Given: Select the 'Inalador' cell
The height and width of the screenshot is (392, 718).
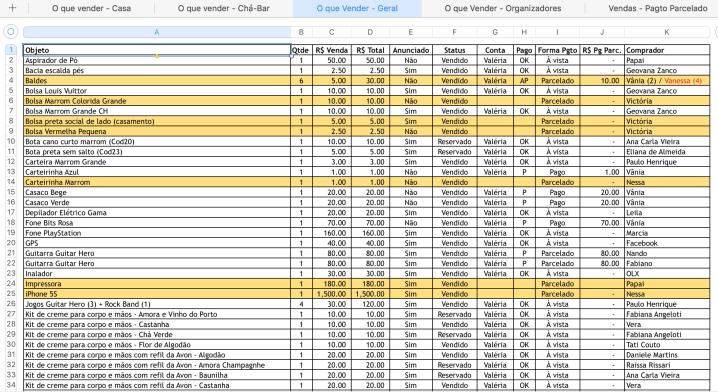Looking at the screenshot, I should [x=157, y=273].
